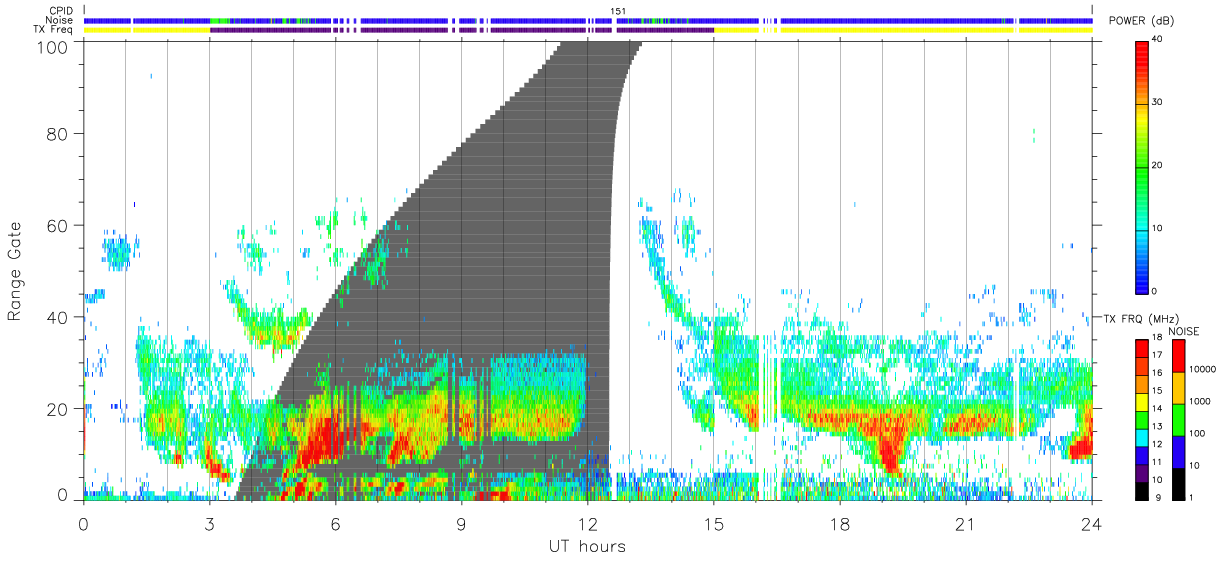The width and height of the screenshot is (1228, 567).
Task: Click the 21 tick on UT hours axis
Action: [x=966, y=524]
